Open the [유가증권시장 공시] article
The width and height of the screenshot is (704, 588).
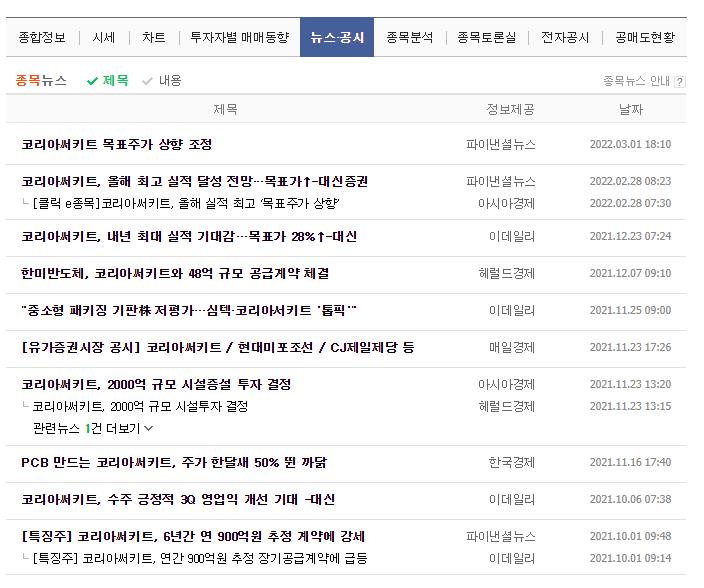[x=218, y=347]
